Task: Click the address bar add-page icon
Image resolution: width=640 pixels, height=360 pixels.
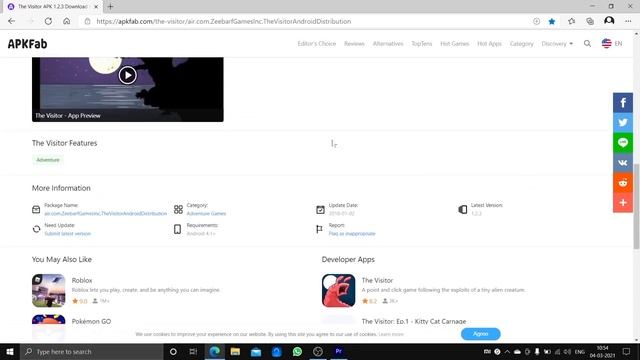Action: pos(536,21)
